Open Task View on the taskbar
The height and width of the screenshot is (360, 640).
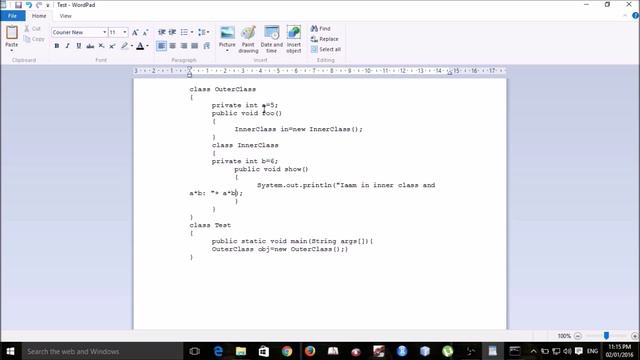pyautogui.click(x=195, y=351)
